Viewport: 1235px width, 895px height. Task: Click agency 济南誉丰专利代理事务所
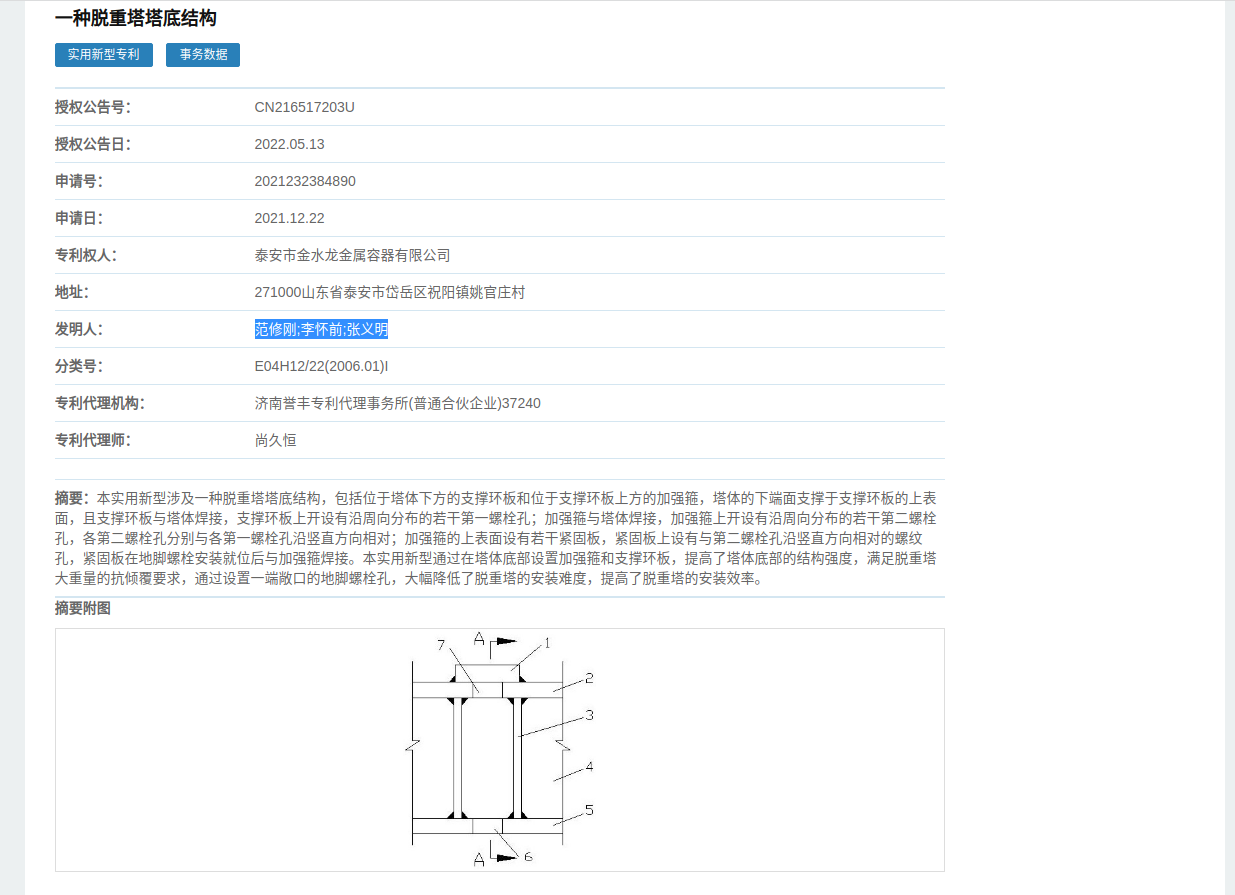tap(397, 403)
